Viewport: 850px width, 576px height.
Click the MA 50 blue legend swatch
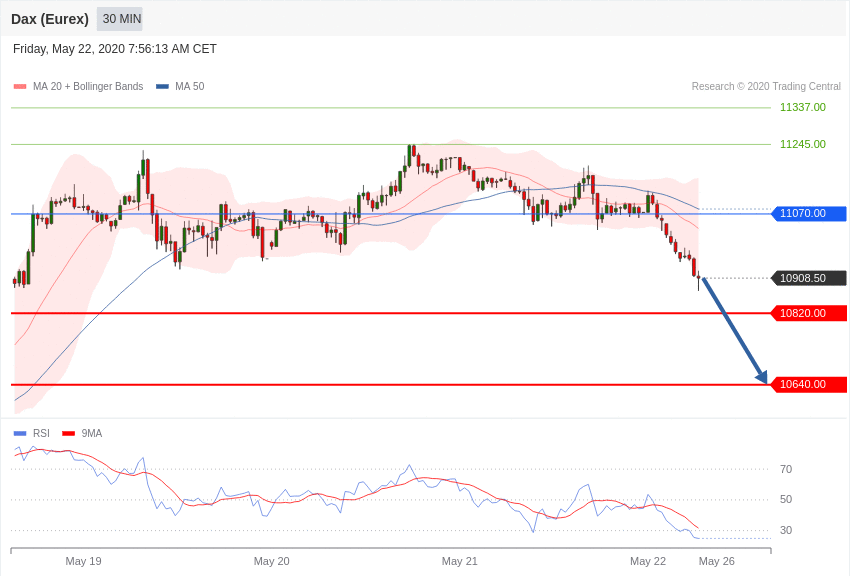click(162, 87)
